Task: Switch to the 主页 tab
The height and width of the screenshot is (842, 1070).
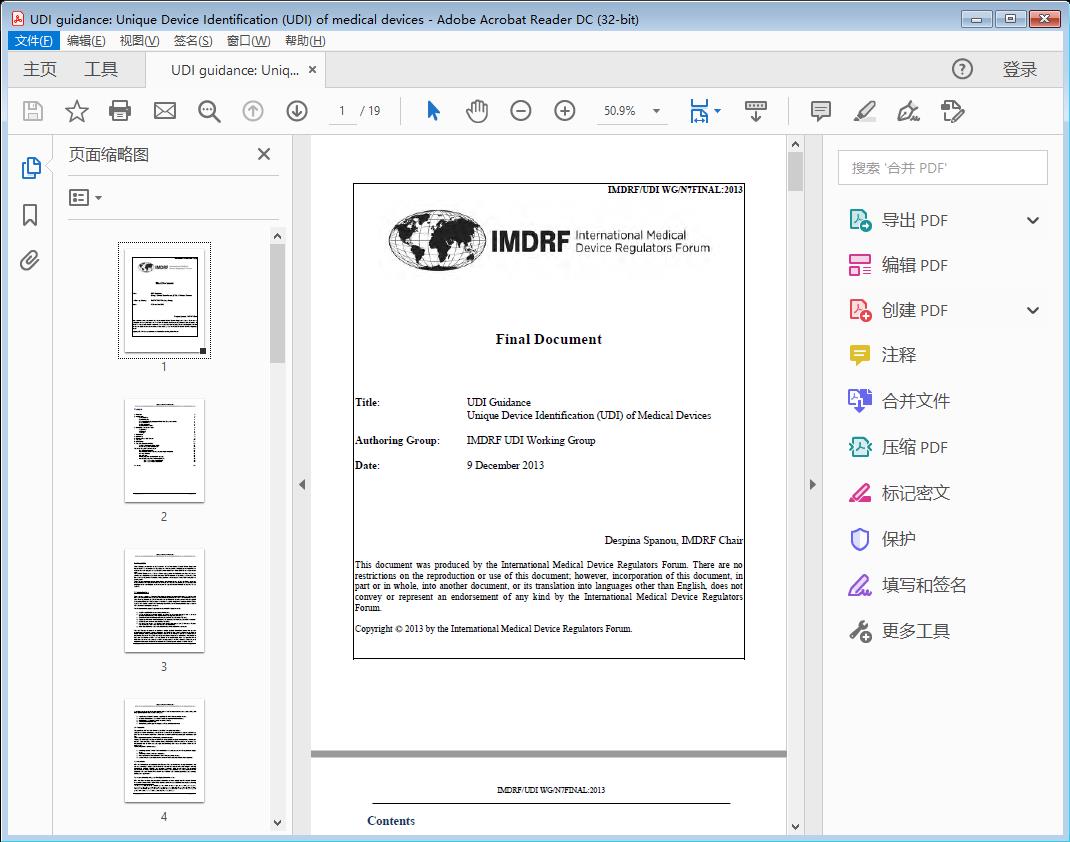Action: (x=39, y=69)
